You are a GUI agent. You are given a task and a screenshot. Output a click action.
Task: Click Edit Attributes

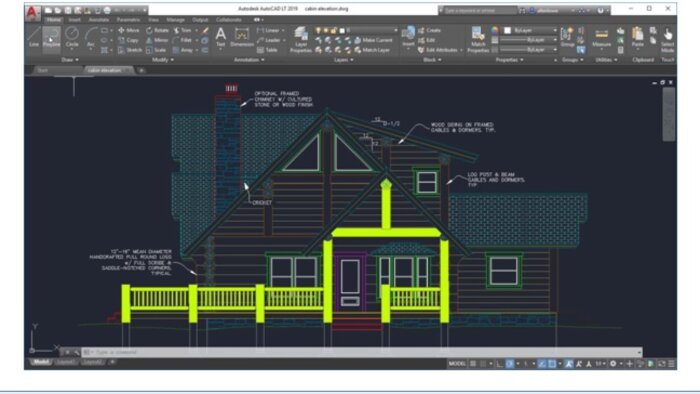click(x=438, y=50)
